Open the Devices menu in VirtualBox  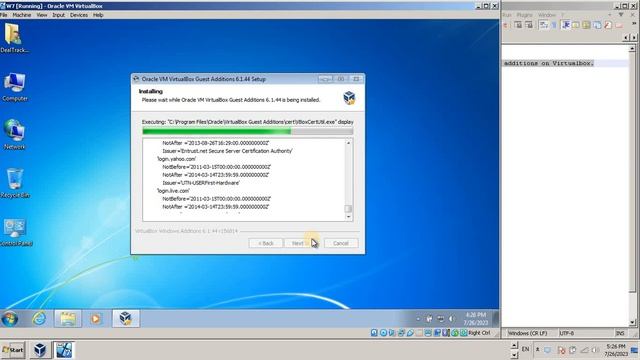79,15
